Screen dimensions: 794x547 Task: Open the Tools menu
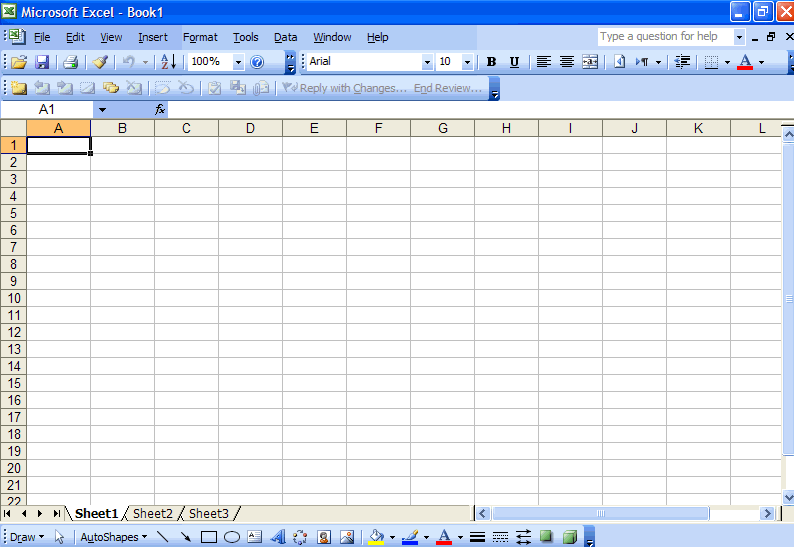pos(246,37)
